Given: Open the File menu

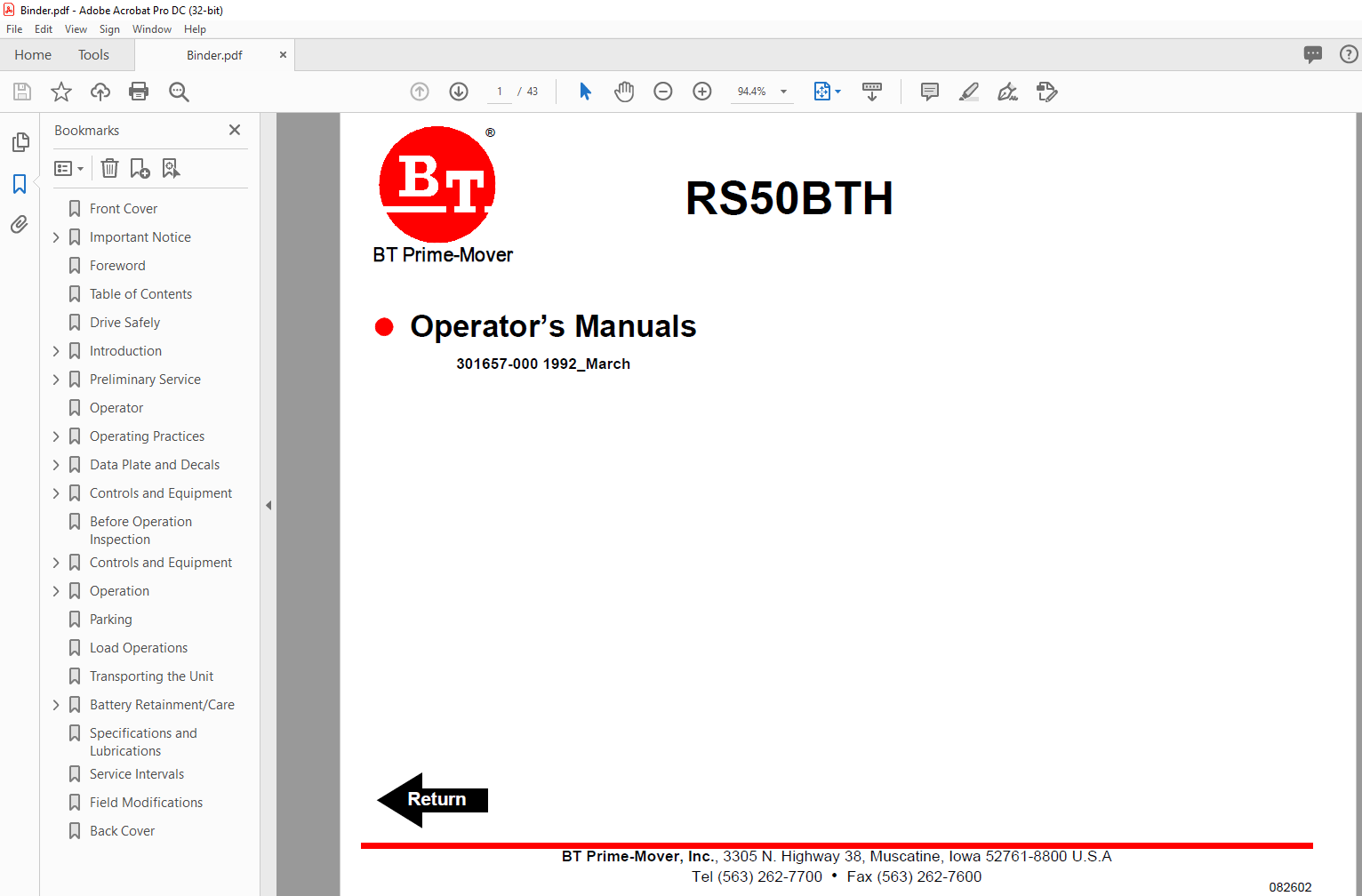Looking at the screenshot, I should click(14, 29).
